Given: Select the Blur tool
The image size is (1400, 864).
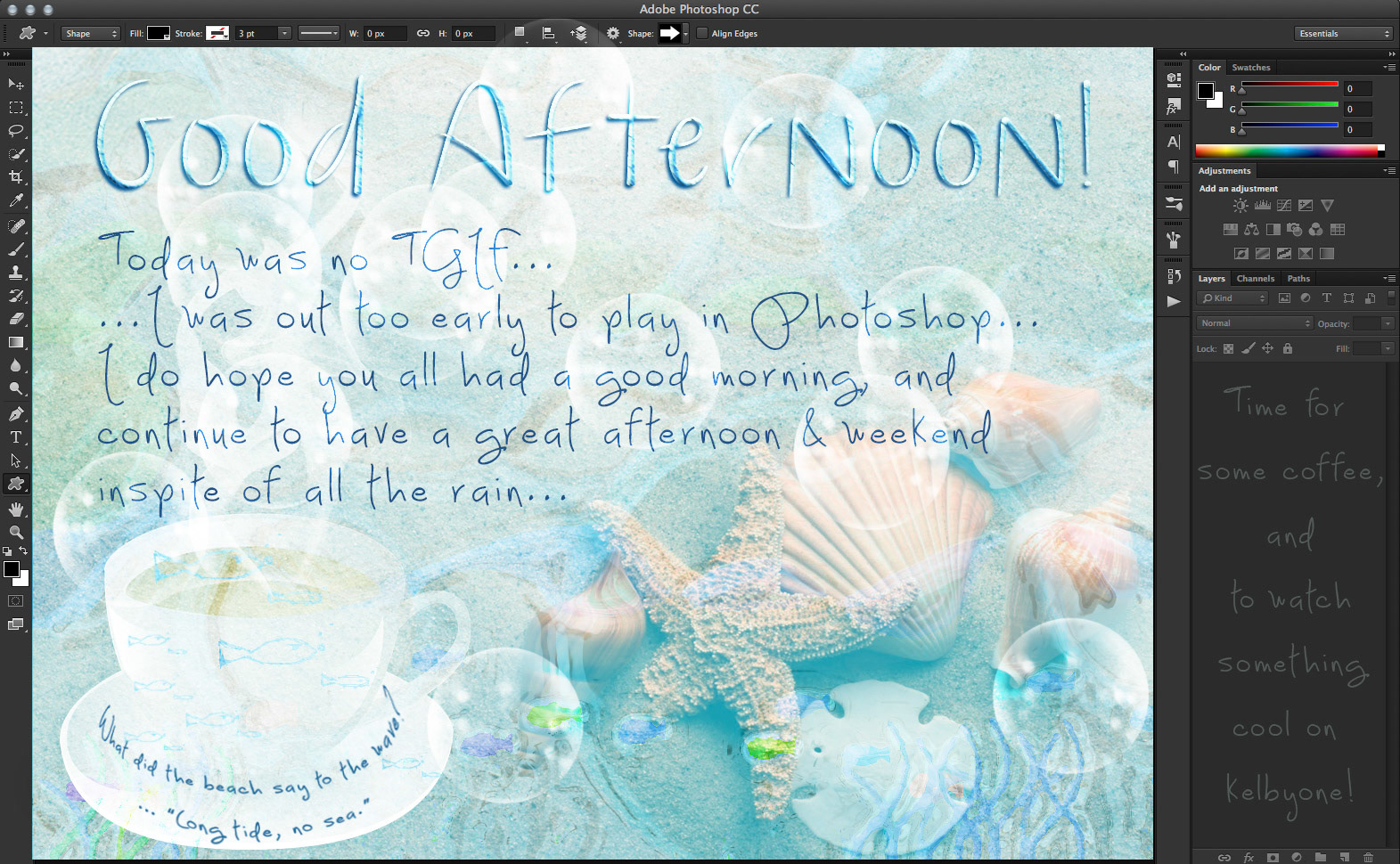Looking at the screenshot, I should (16, 365).
